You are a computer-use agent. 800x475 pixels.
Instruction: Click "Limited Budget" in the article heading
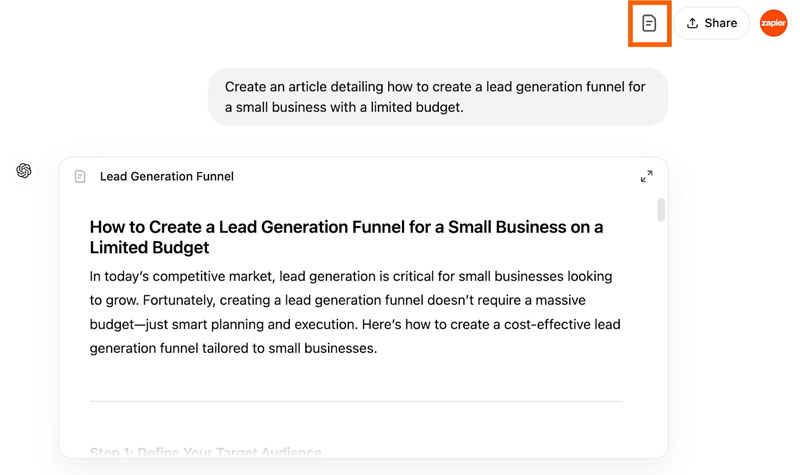[150, 247]
